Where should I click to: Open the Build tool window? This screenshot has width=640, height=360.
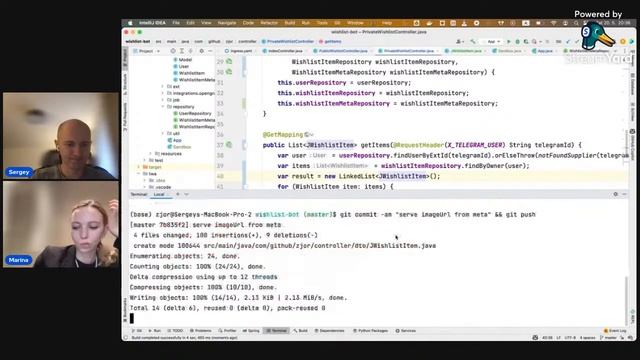300,331
